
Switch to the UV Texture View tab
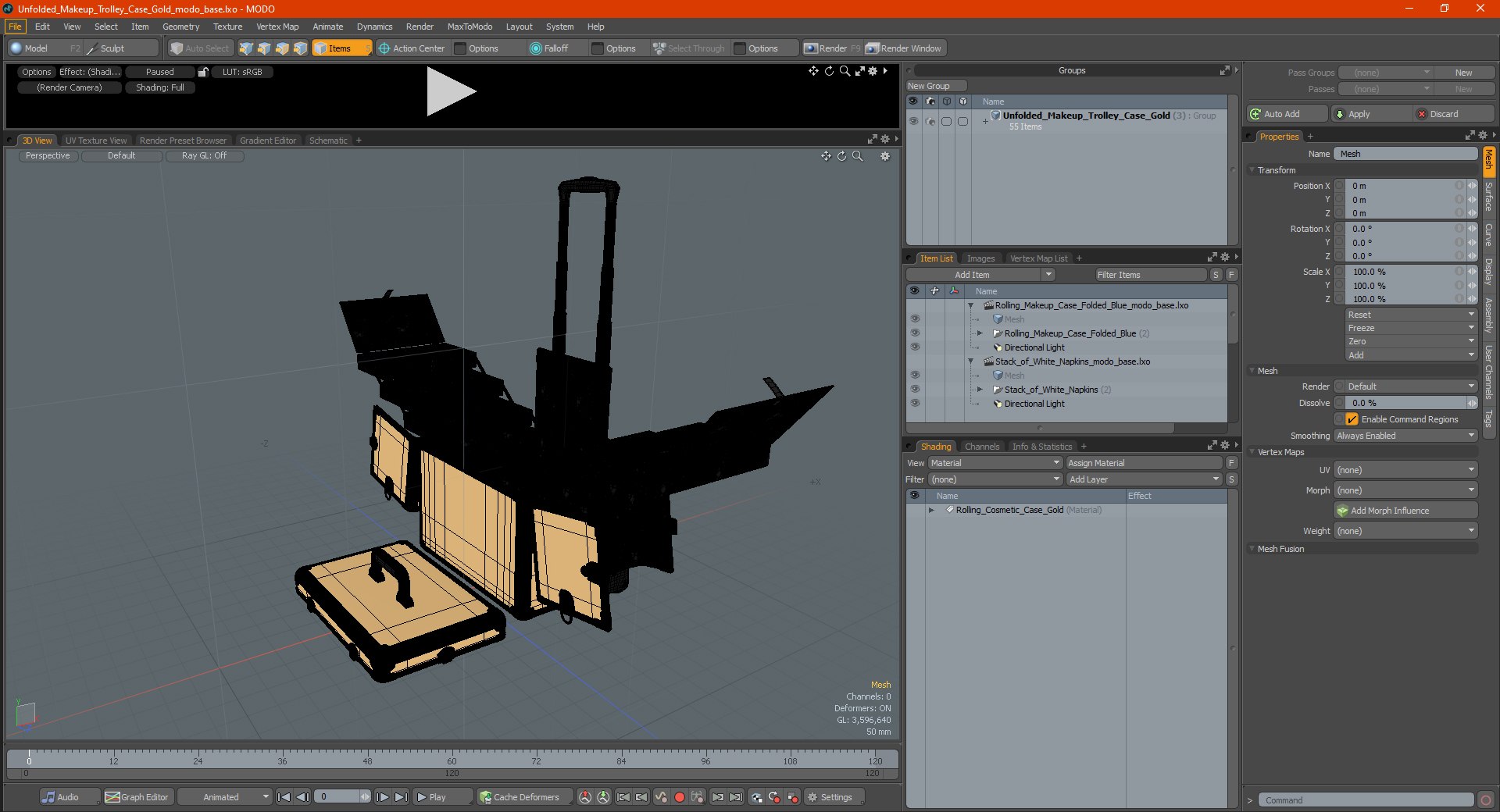click(x=96, y=141)
